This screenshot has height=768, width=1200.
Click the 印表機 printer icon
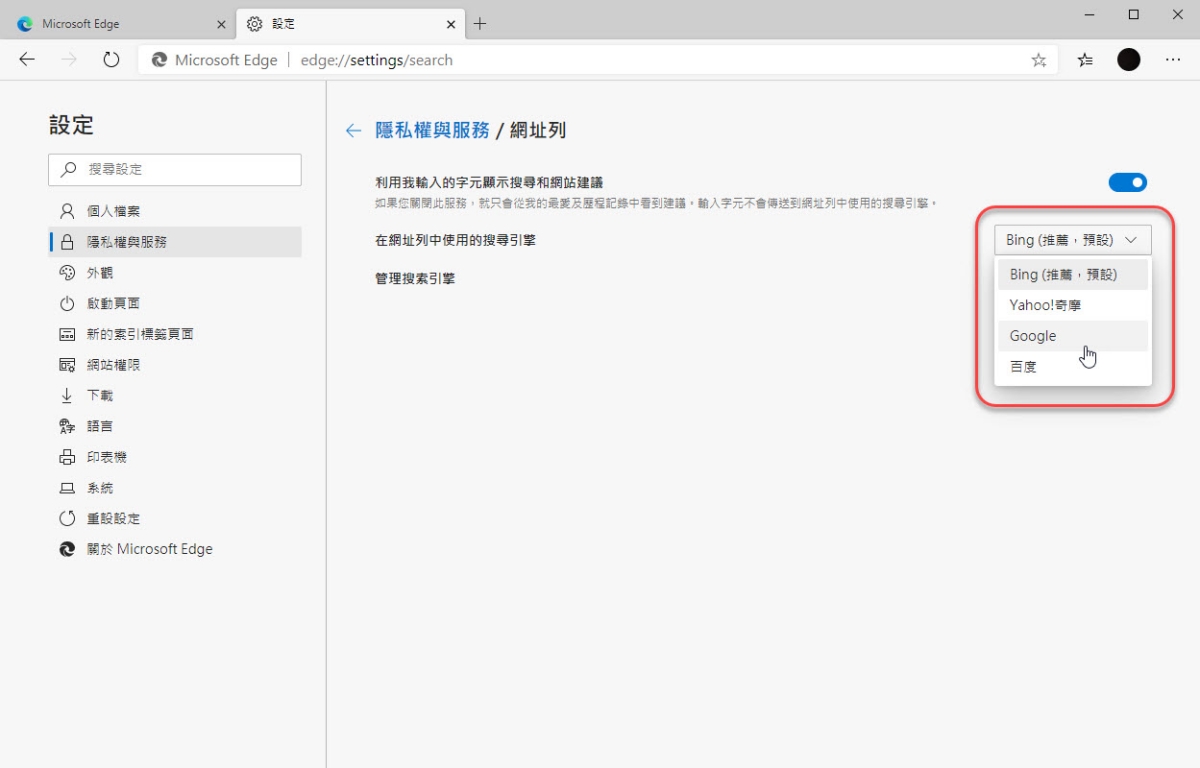(67, 457)
